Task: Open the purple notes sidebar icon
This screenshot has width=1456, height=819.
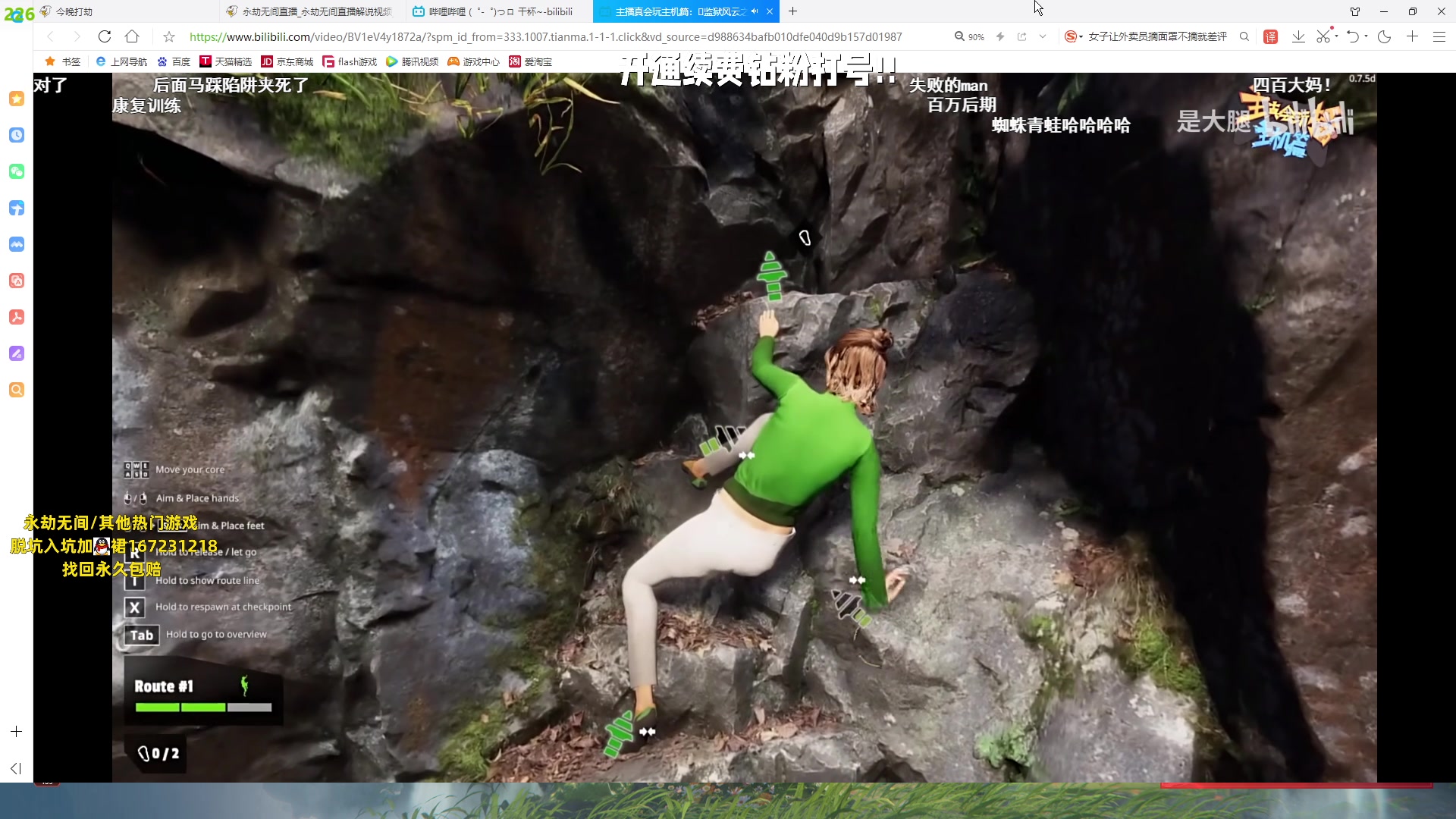Action: (x=17, y=353)
